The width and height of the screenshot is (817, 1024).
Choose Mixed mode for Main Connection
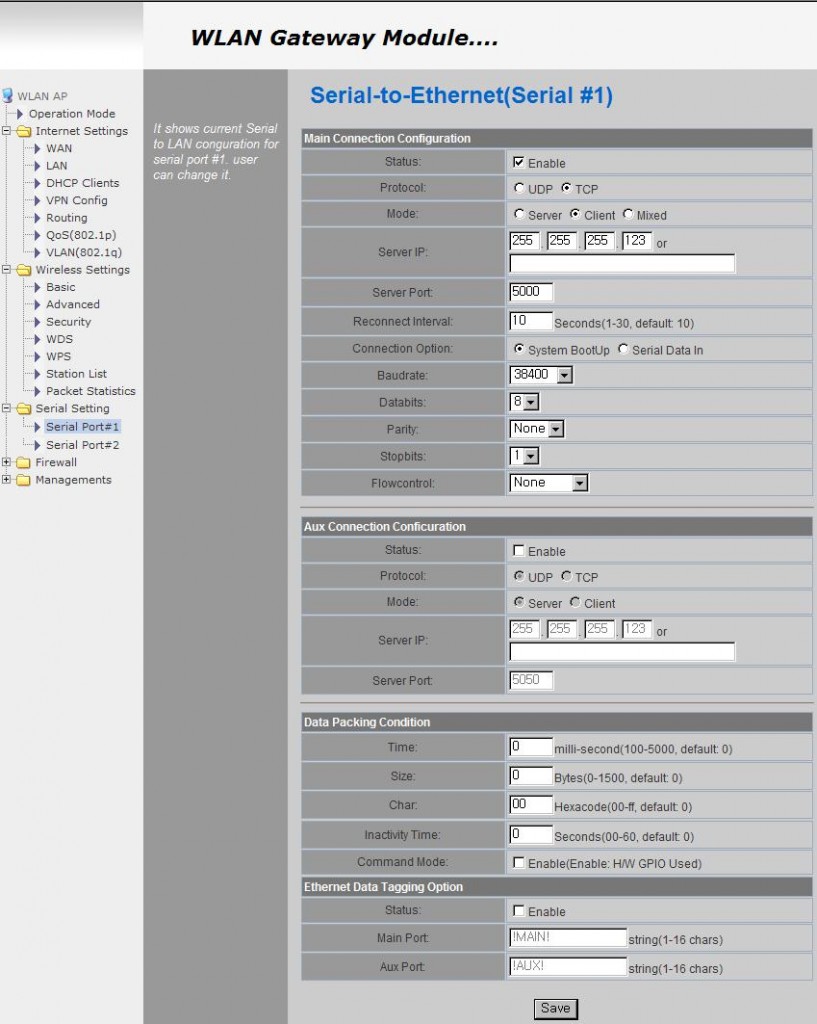pos(628,214)
